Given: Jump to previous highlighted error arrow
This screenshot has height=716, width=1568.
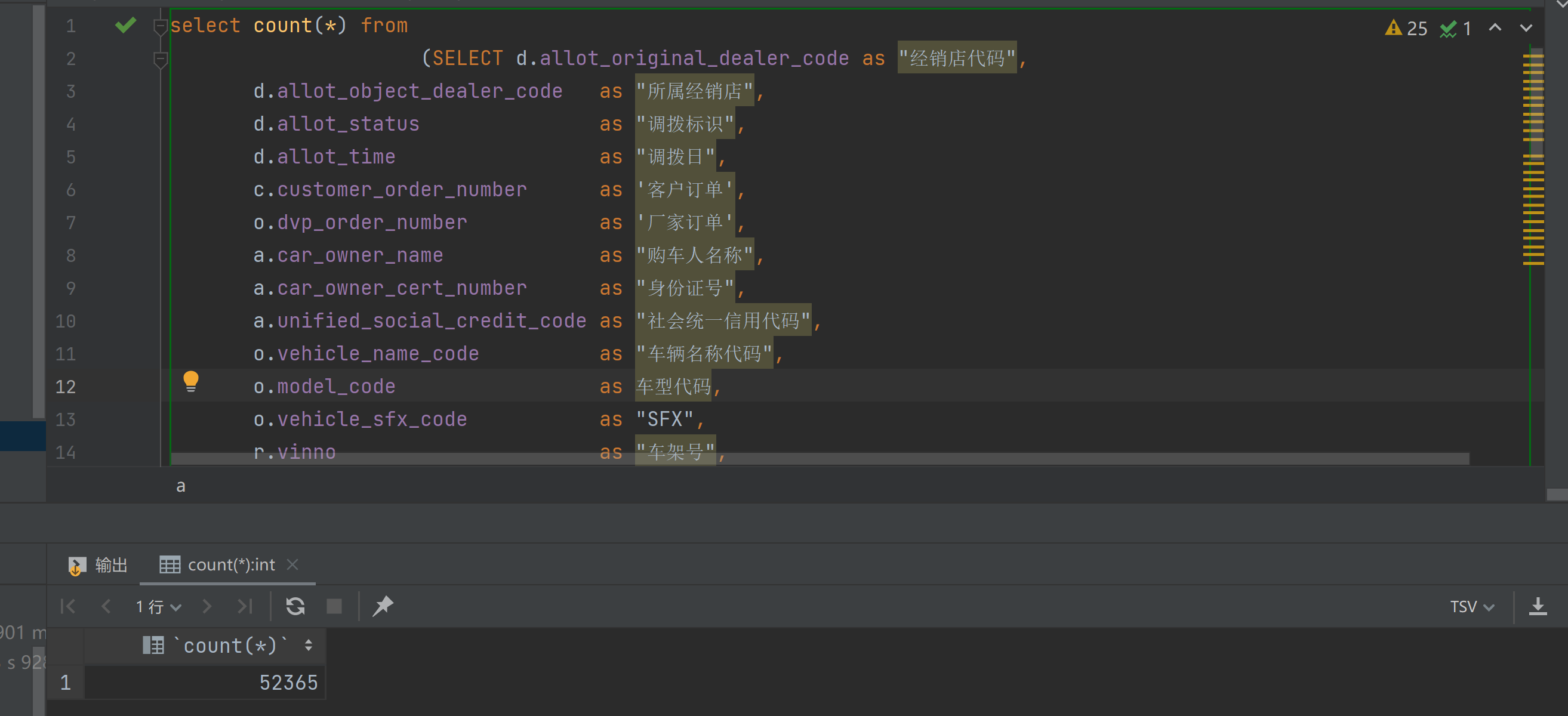Looking at the screenshot, I should (x=1495, y=28).
